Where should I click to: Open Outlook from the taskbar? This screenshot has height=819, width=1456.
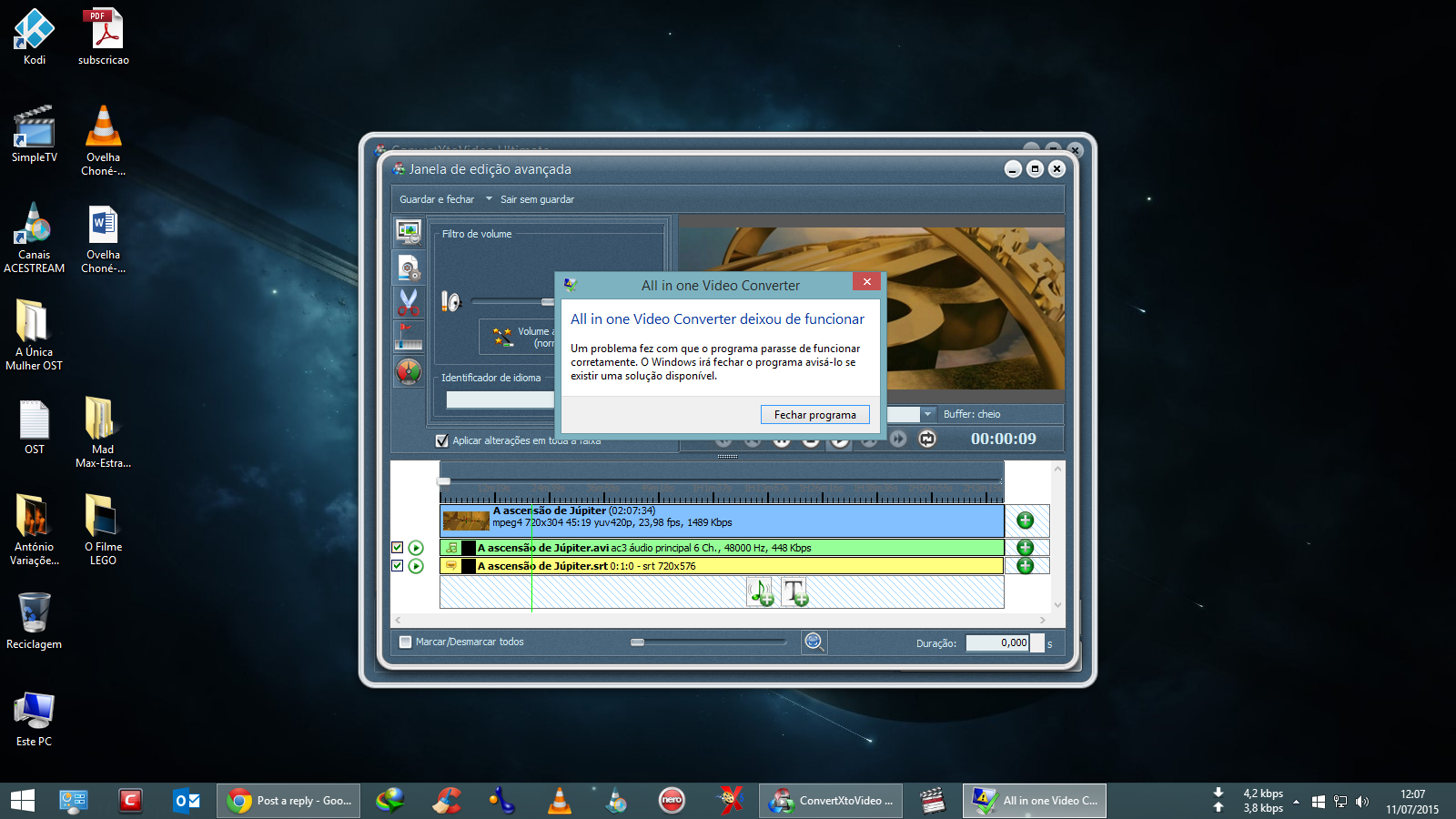click(187, 801)
